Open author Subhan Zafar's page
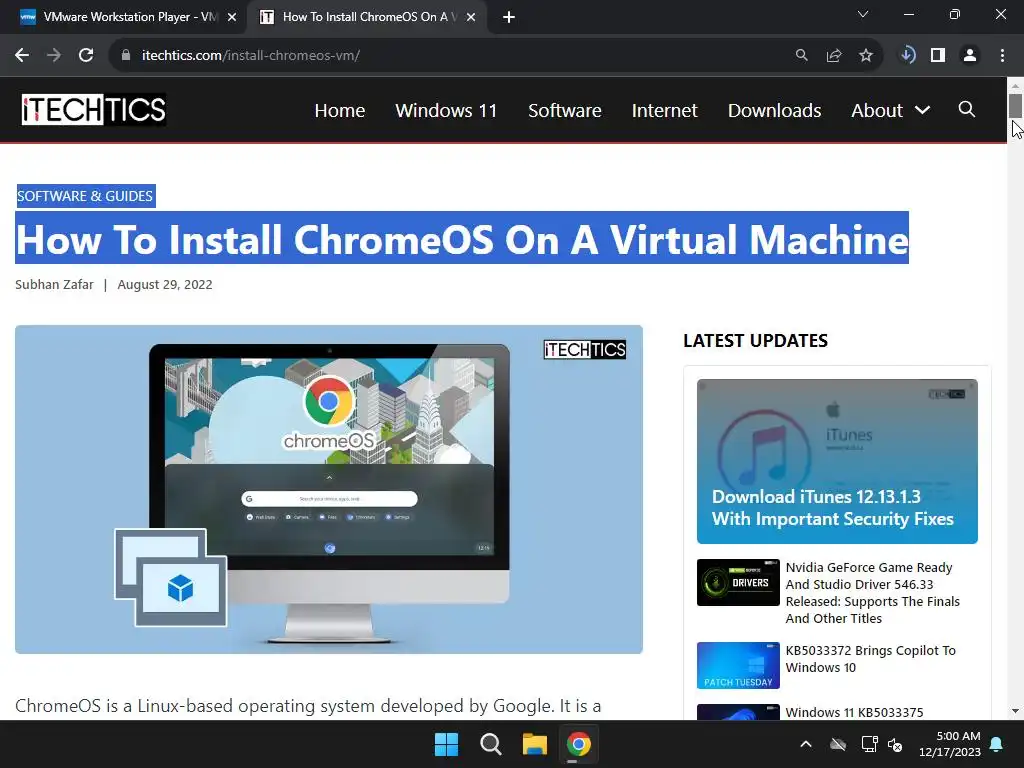Image resolution: width=1024 pixels, height=768 pixels. pyautogui.click(x=54, y=285)
